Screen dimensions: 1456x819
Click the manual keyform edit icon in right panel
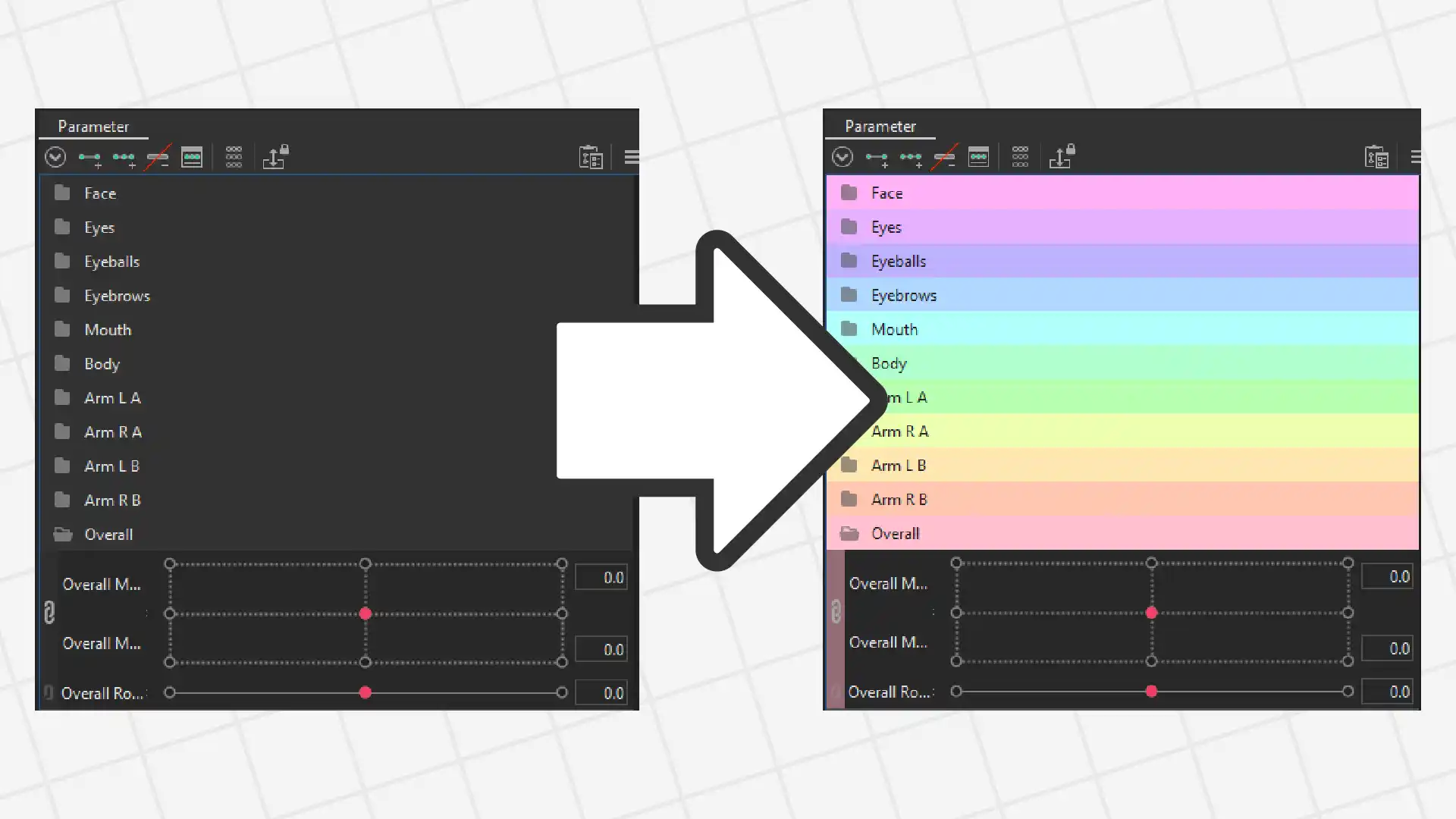click(x=978, y=157)
